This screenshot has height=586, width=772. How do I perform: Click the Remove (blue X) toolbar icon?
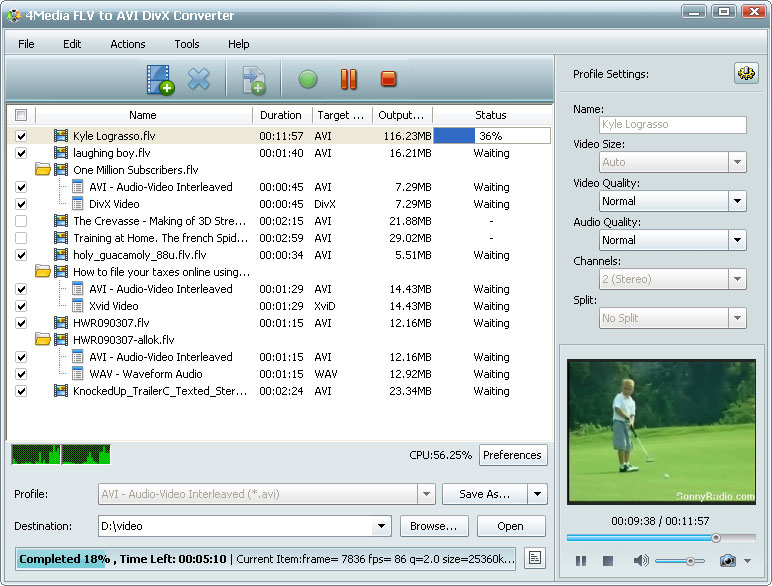[x=199, y=79]
